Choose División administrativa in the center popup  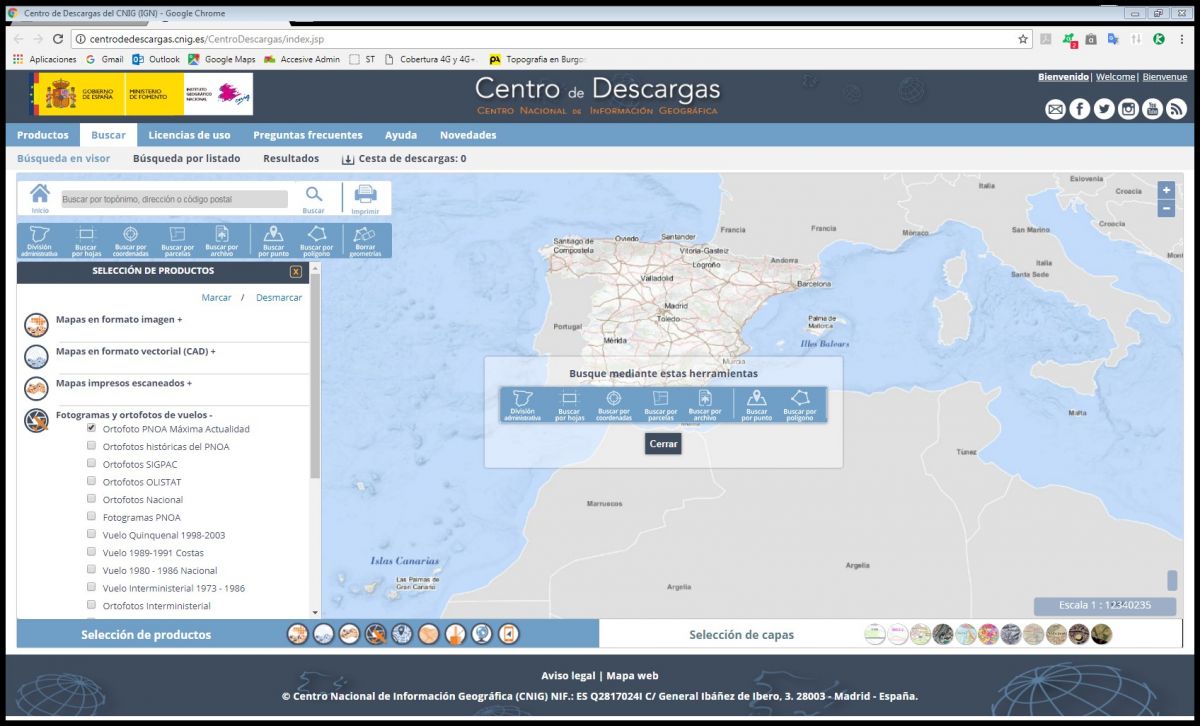click(x=523, y=405)
